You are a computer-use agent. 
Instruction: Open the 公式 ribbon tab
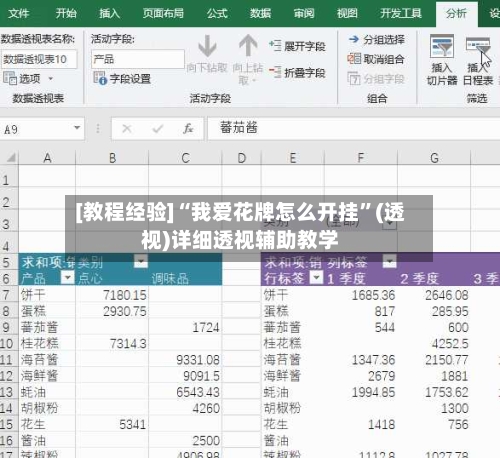tap(217, 13)
